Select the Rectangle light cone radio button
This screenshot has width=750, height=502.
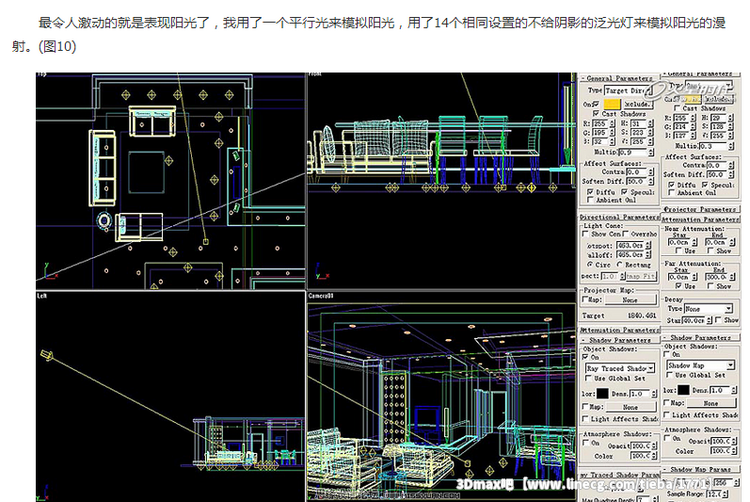click(619, 264)
